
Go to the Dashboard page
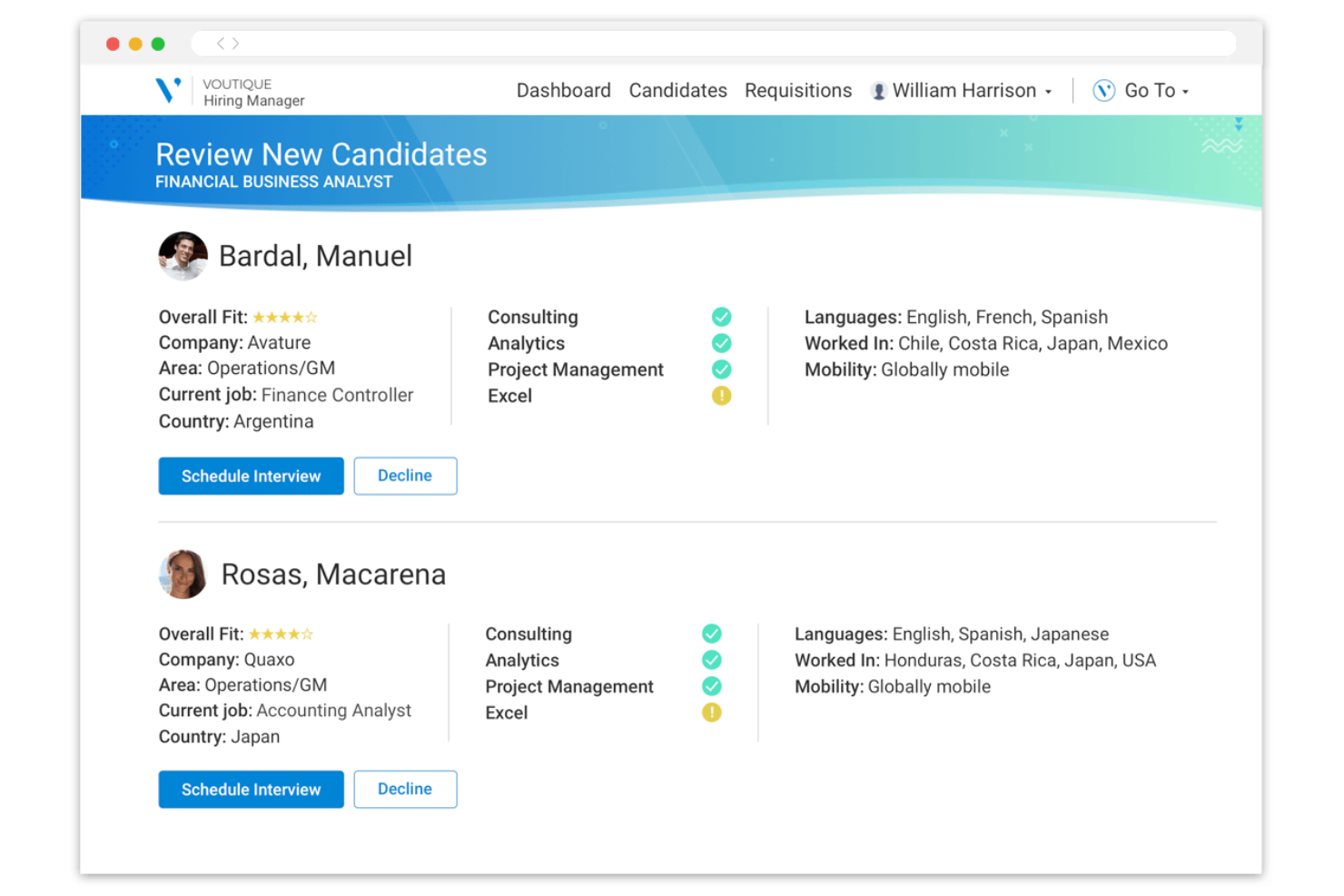coord(563,90)
